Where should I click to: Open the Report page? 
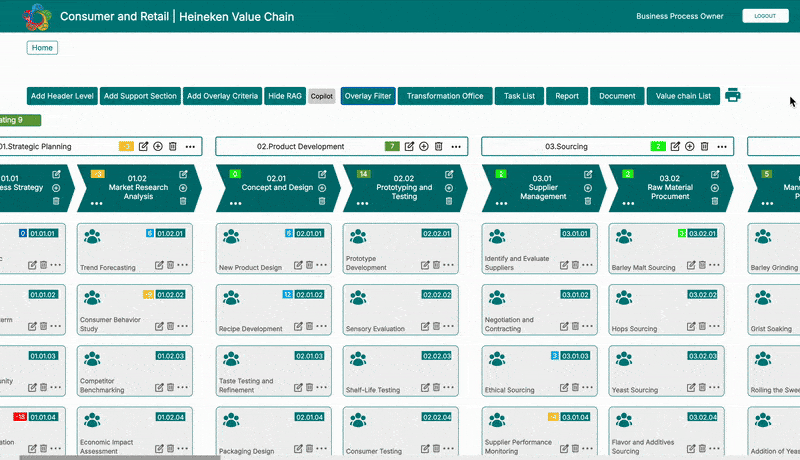coord(567,96)
